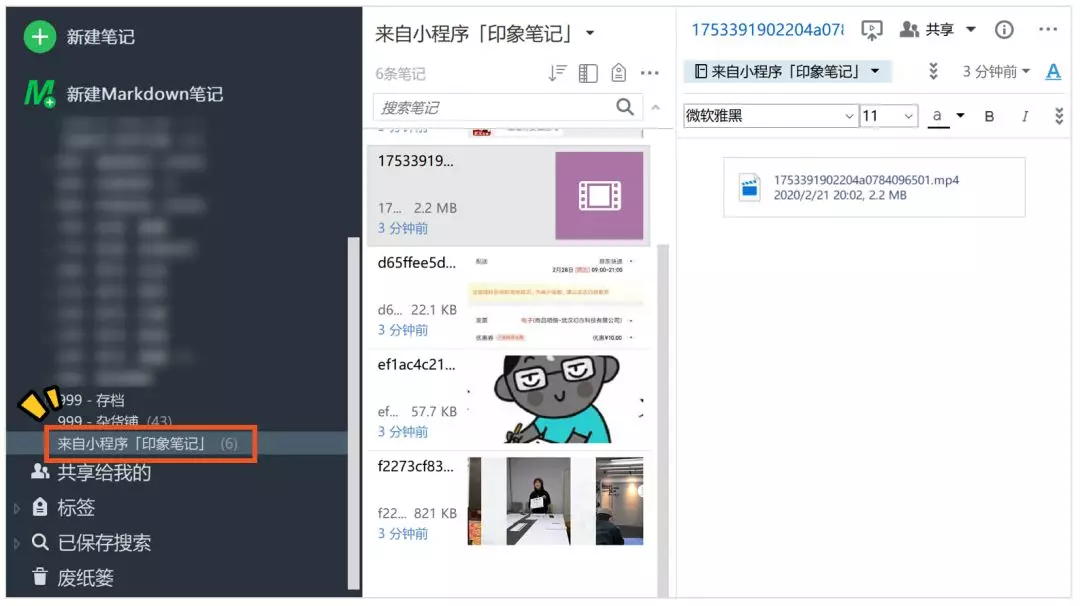Click the tag filter icon in note list
Image resolution: width=1080 pixels, height=606 pixels.
pos(619,72)
